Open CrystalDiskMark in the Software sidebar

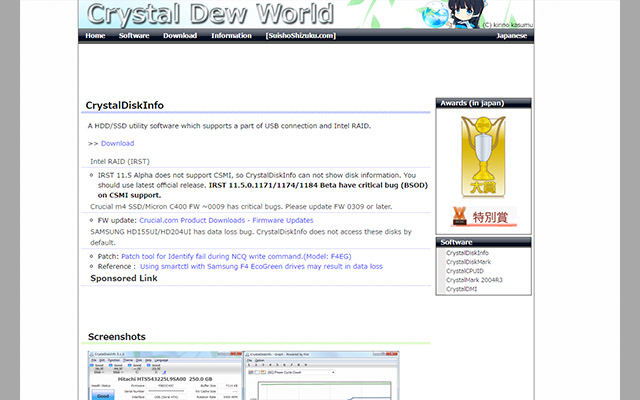point(468,262)
